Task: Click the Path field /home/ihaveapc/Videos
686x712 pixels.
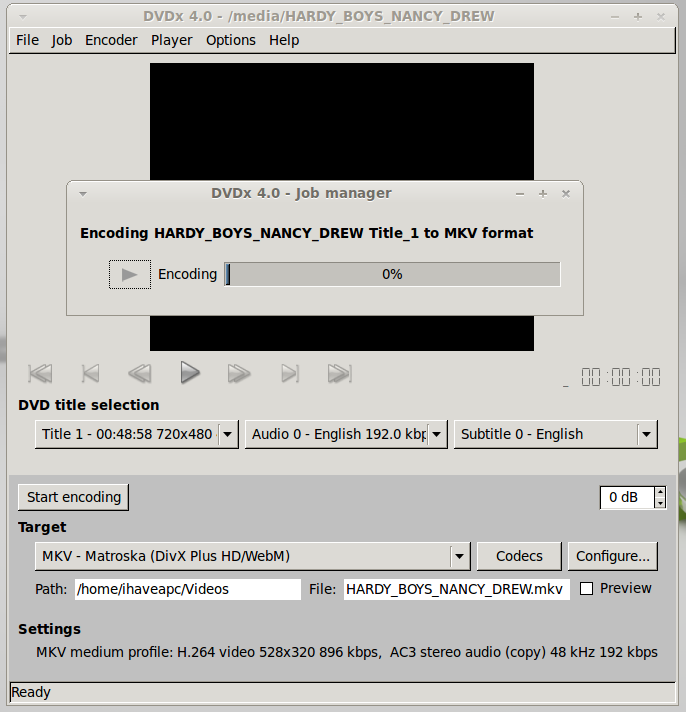Action: click(188, 589)
